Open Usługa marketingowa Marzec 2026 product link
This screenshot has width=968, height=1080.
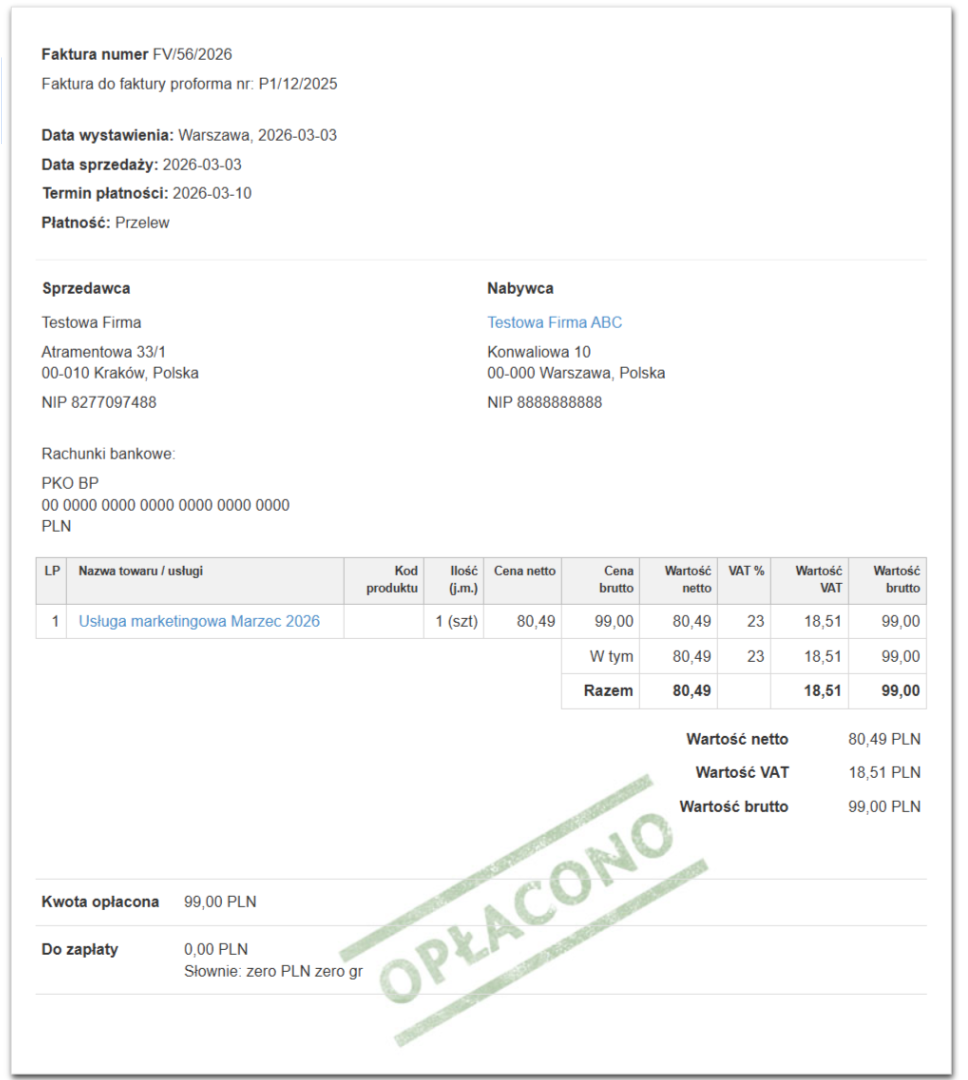[199, 621]
